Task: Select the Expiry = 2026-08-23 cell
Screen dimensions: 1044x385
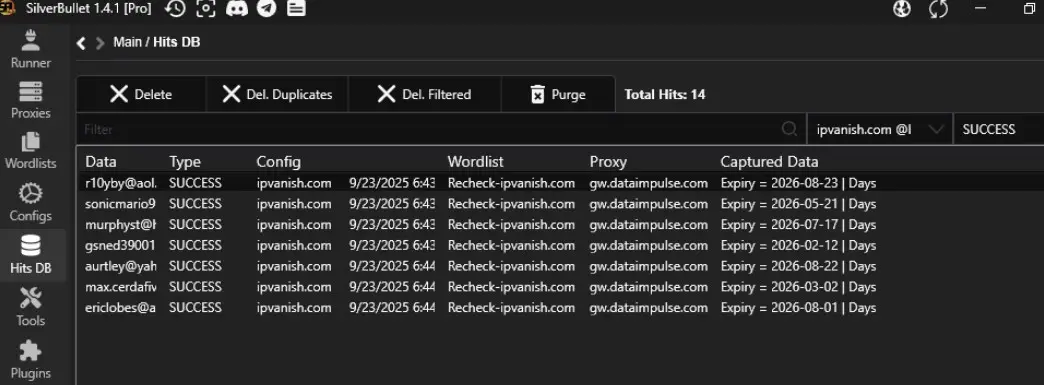Action: point(798,183)
